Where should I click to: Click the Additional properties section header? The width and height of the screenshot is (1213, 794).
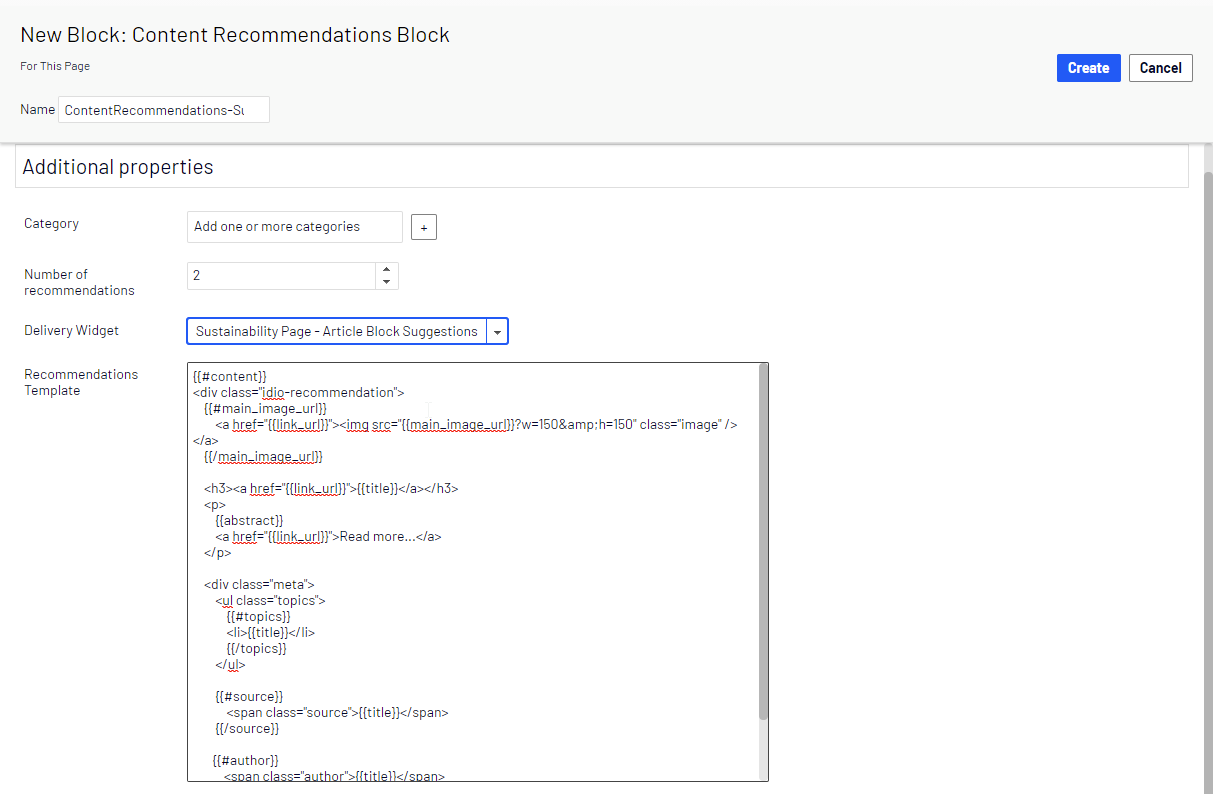118,167
